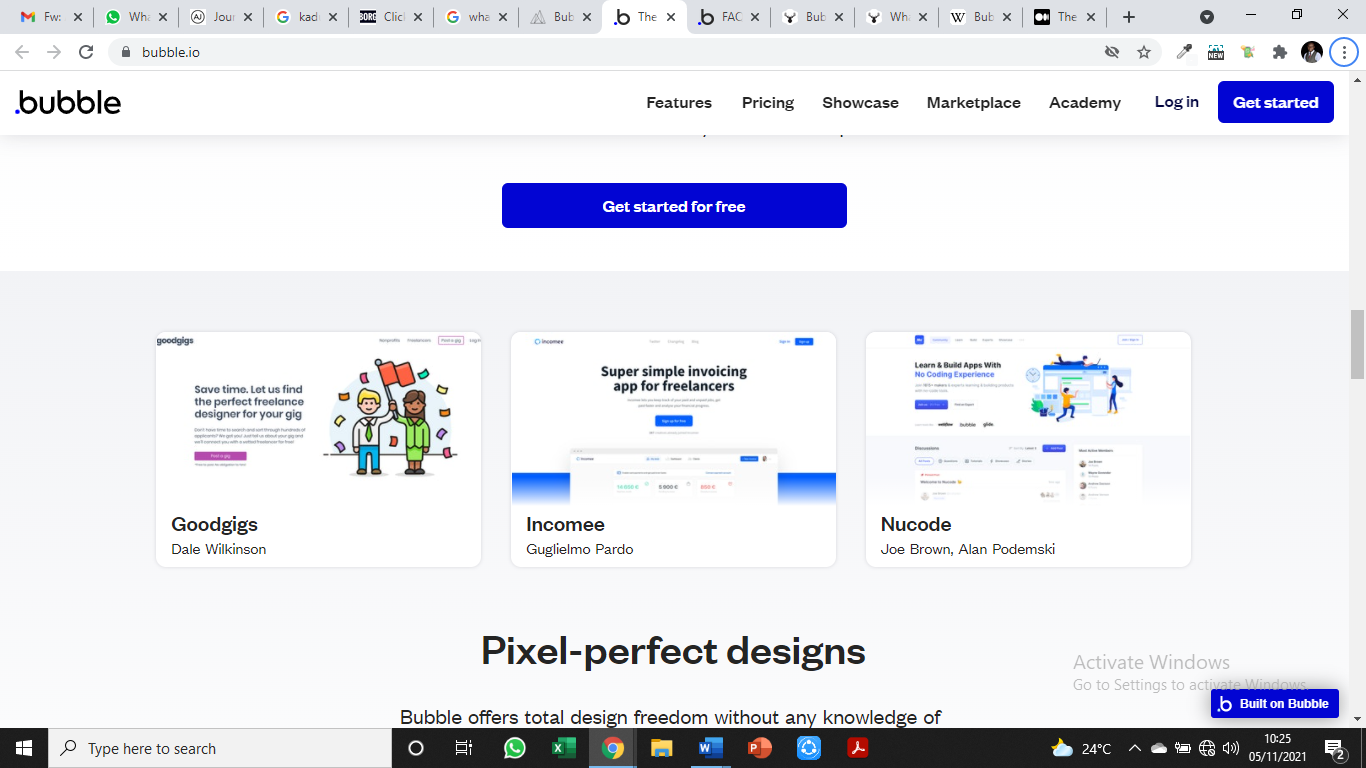Open the network globe icon in tray
Viewport: 1366px width, 768px height.
coord(1207,748)
